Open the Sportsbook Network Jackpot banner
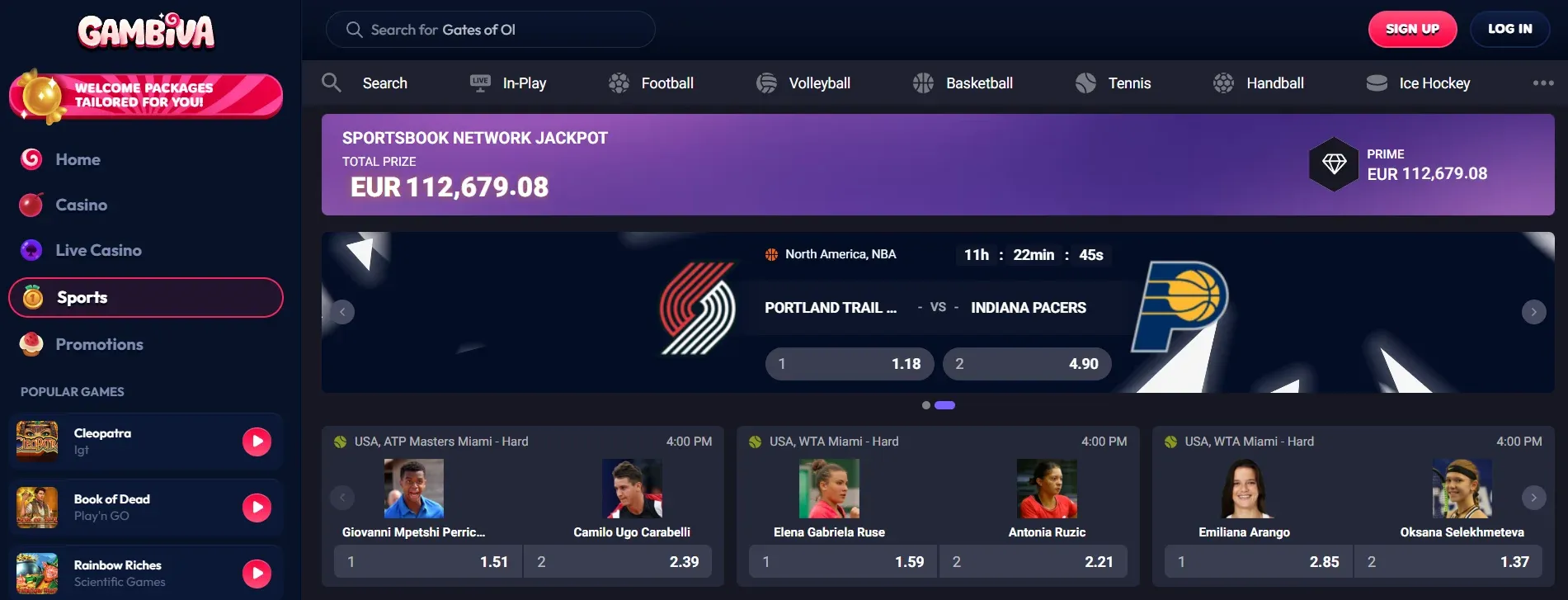The width and height of the screenshot is (1568, 600). click(938, 164)
